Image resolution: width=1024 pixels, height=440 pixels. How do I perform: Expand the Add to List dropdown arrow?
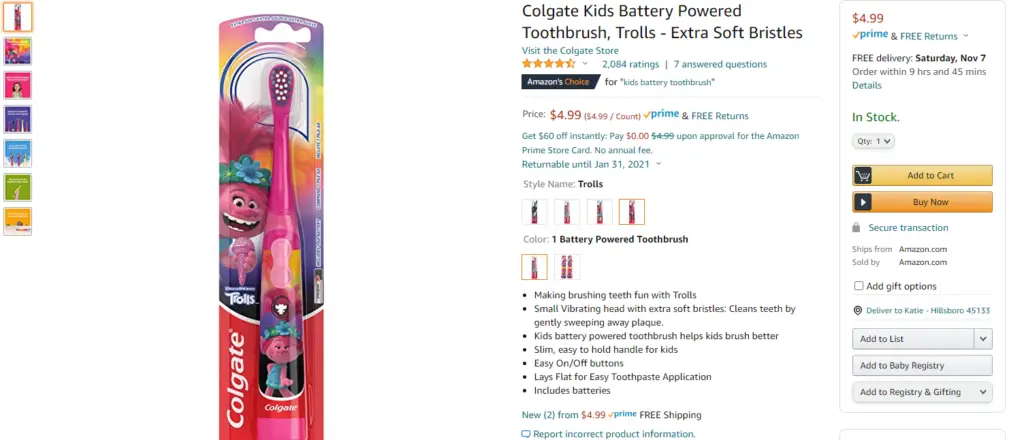(983, 339)
